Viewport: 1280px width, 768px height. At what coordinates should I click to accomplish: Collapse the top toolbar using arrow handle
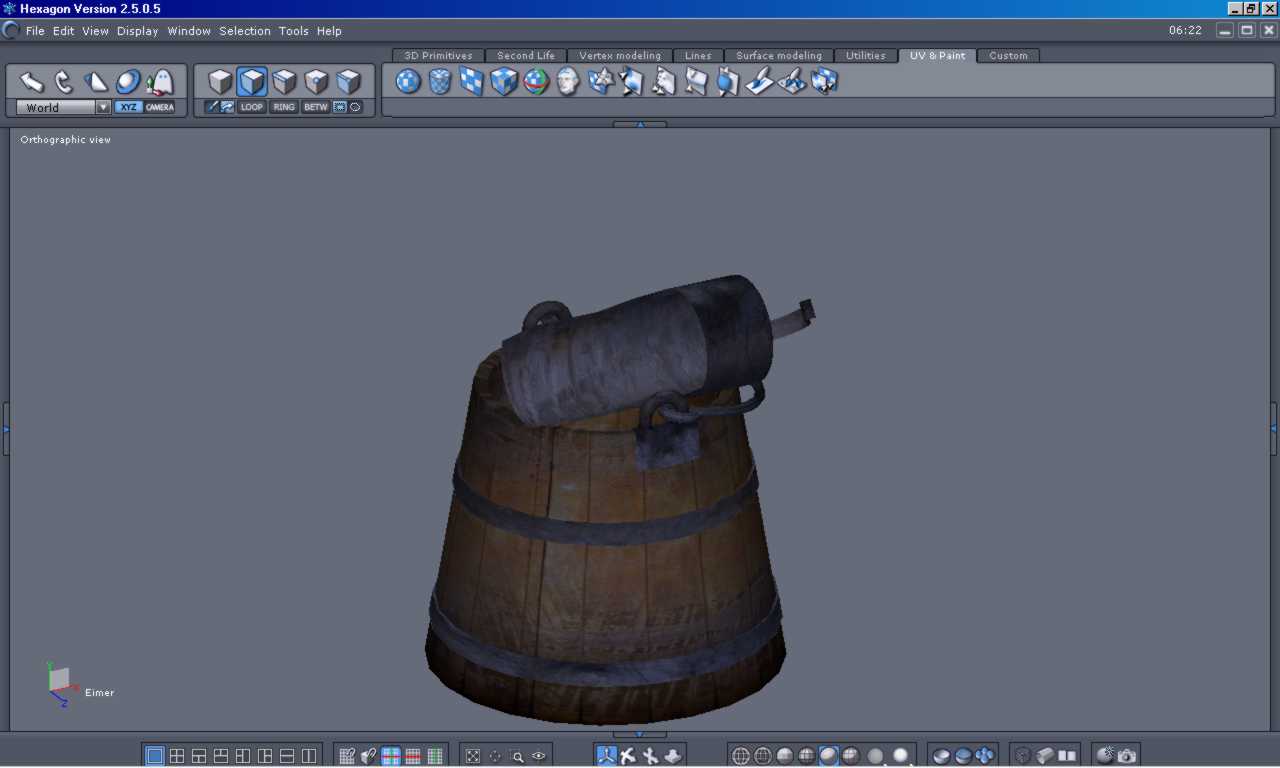pos(639,124)
